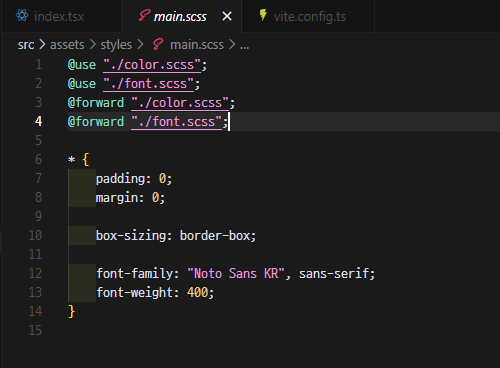The image size is (500, 368).
Task: Click the font-family property name
Action: pyautogui.click(x=135, y=274)
